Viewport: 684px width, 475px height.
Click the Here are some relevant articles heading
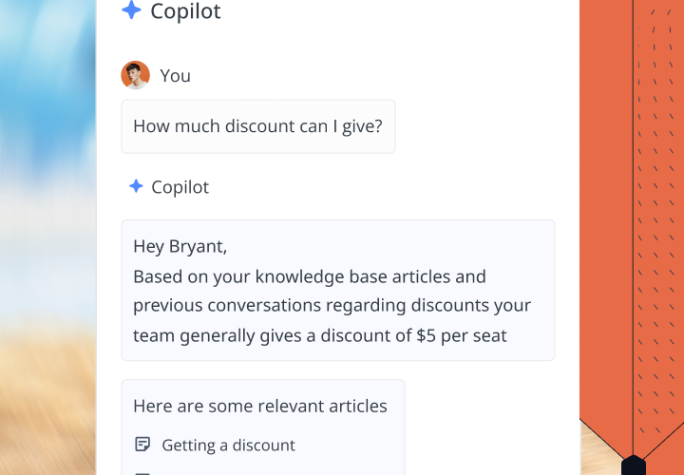[x=260, y=406]
